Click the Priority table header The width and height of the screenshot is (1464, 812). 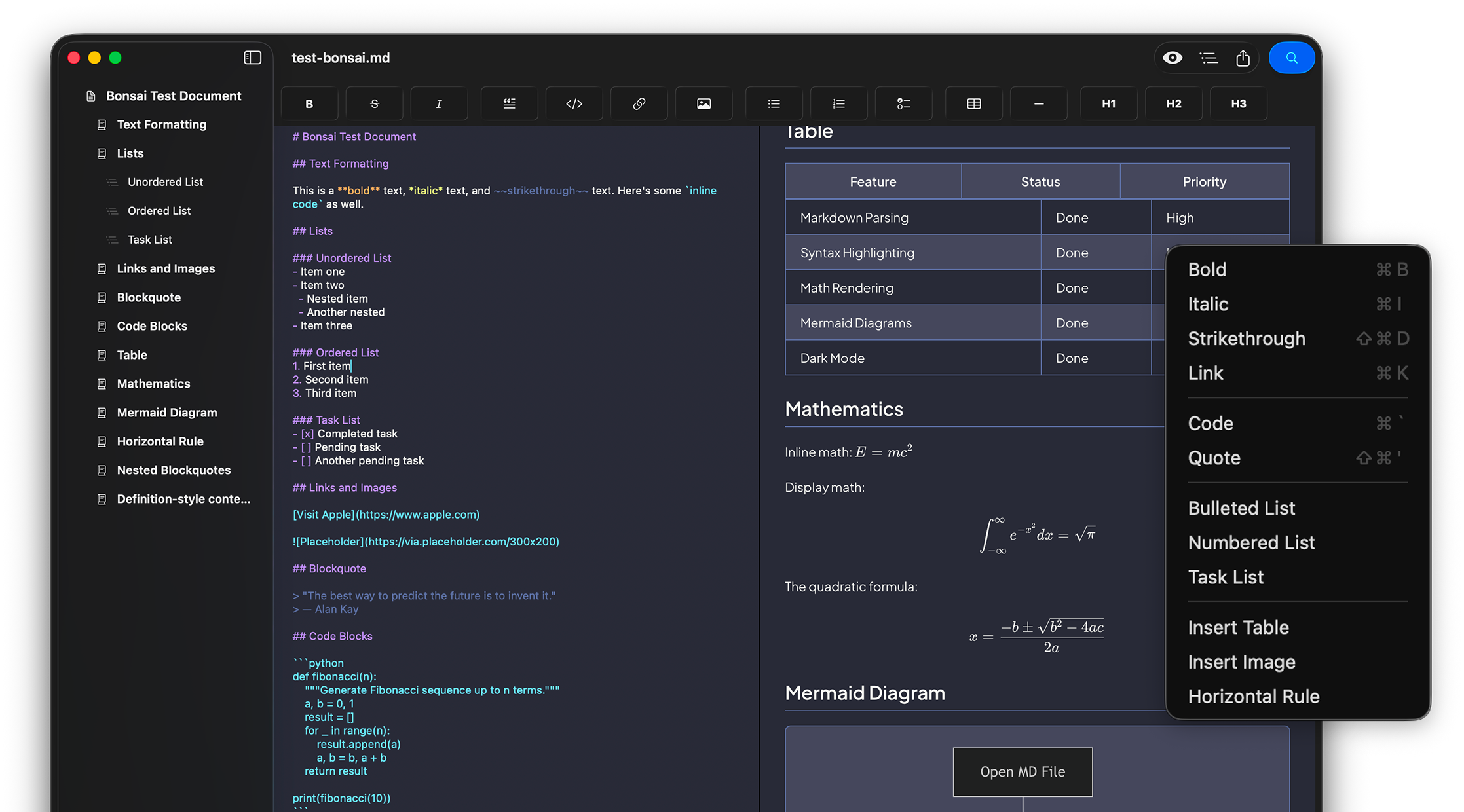(1205, 181)
